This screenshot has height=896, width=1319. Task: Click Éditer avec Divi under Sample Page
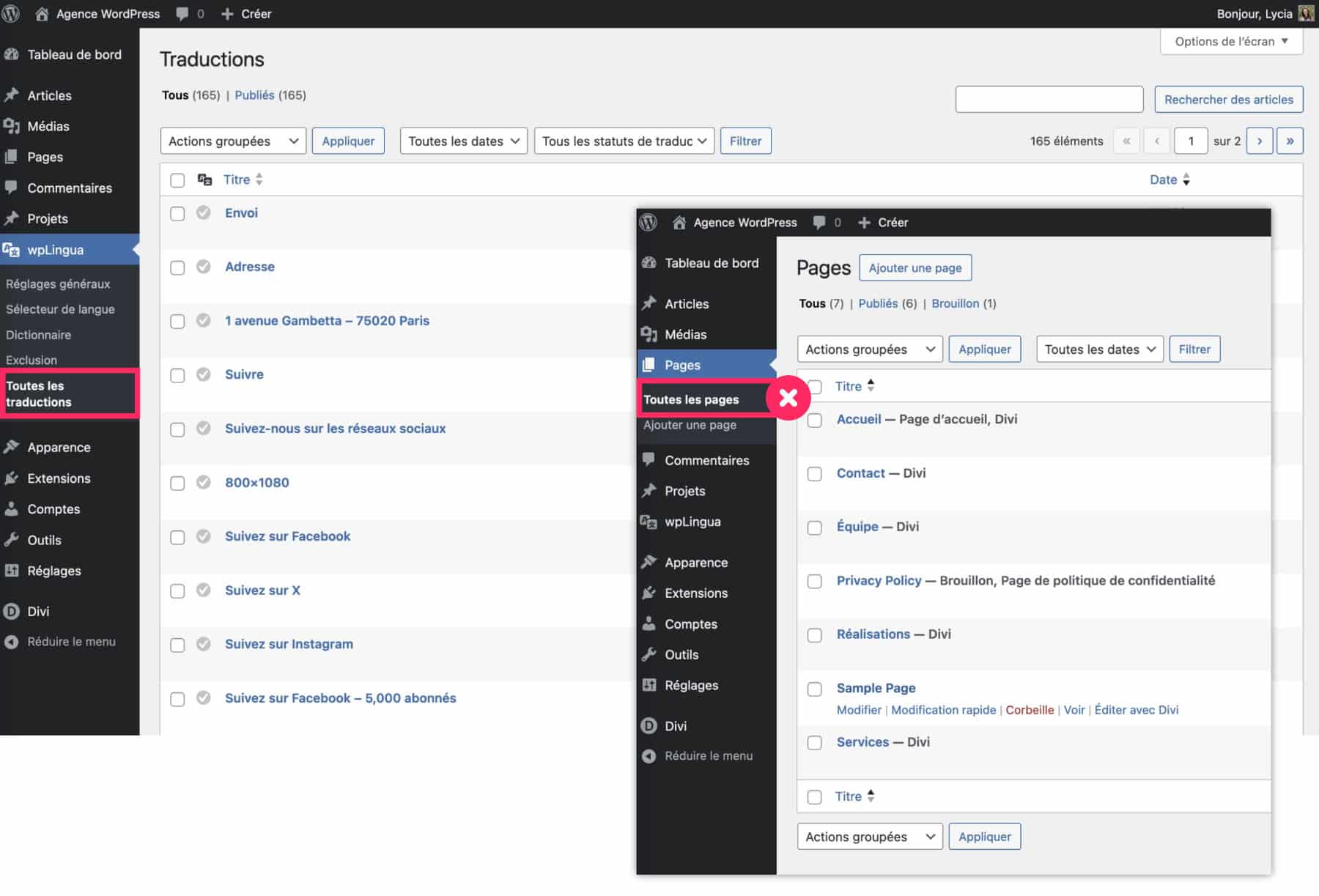click(x=1137, y=710)
